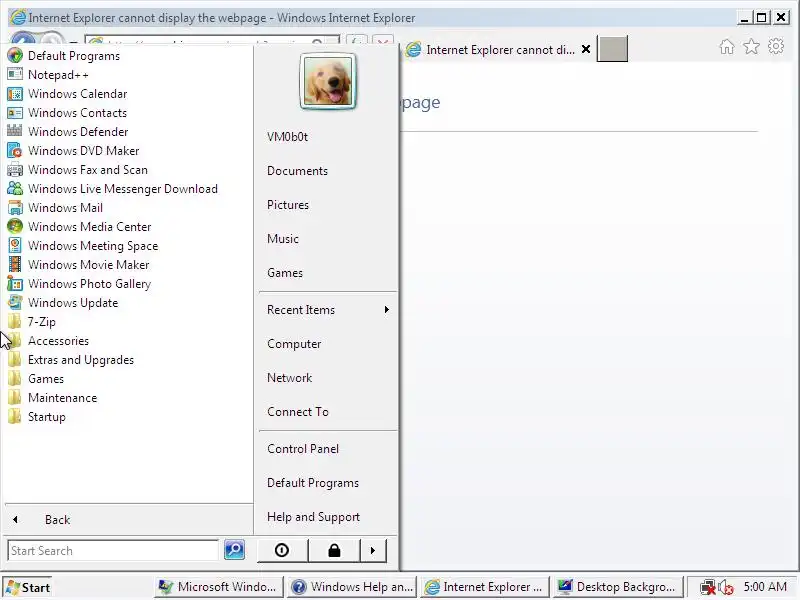The height and width of the screenshot is (600, 800).
Task: Open Control Panel
Action: [x=303, y=449]
